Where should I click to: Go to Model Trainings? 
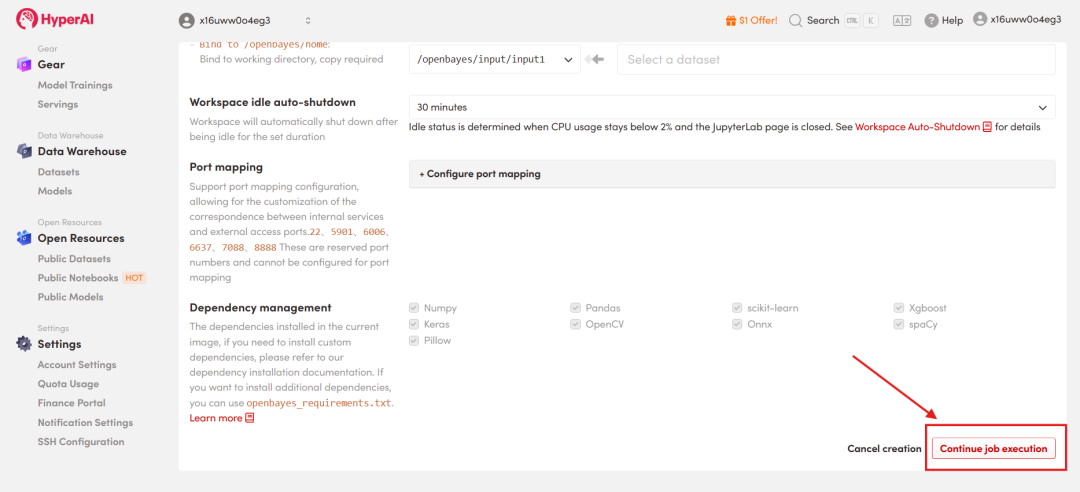click(x=75, y=85)
